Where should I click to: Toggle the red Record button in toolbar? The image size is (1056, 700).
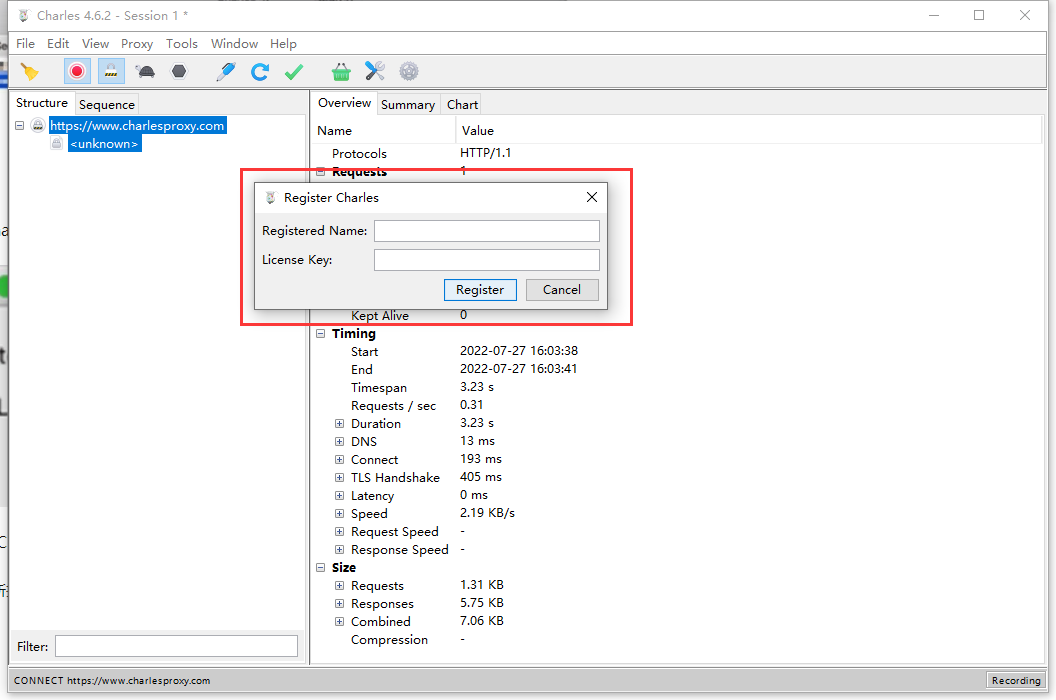coord(77,71)
